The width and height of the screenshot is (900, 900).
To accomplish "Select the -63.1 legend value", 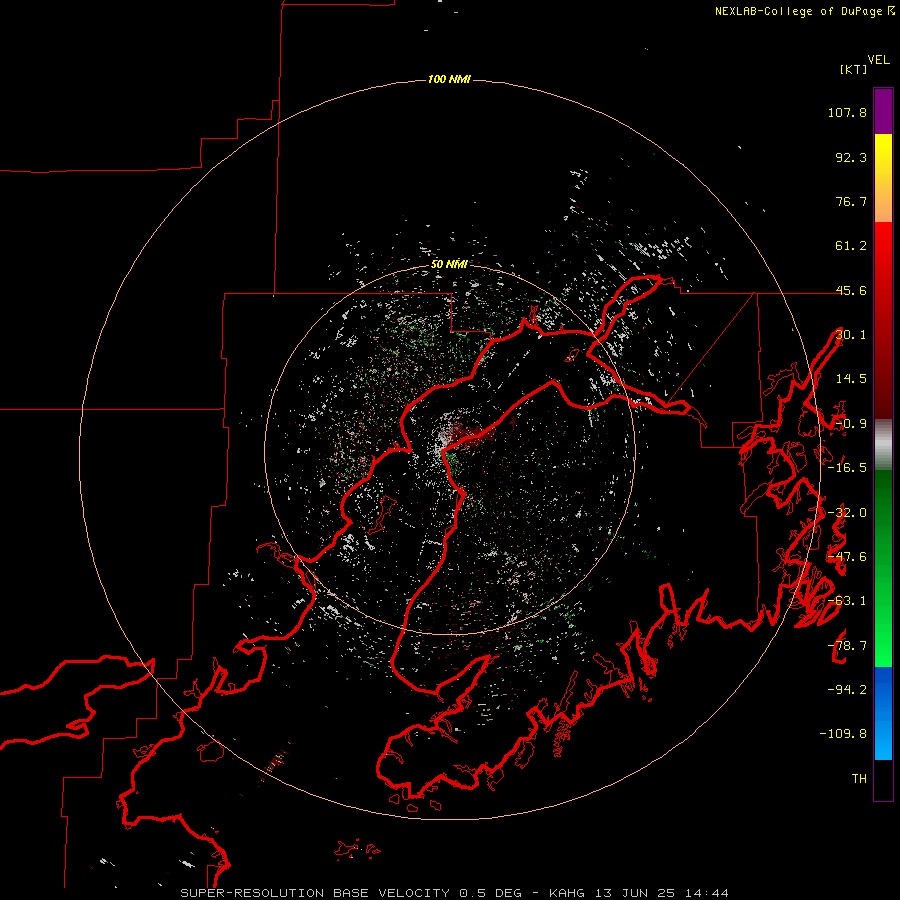I will (x=847, y=601).
